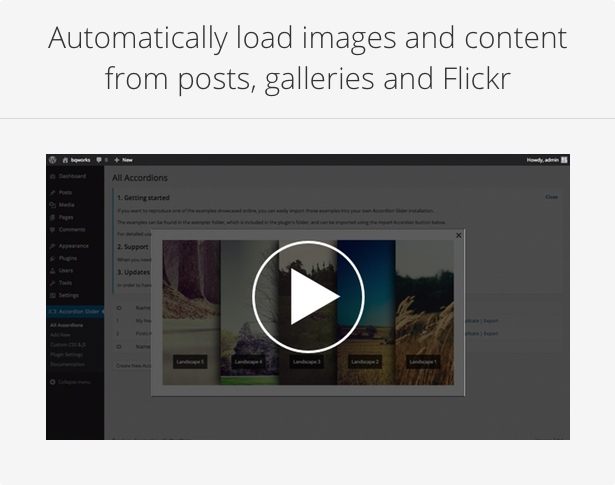Click the Tools wrench icon in sidebar
This screenshot has width=615, height=485.
(53, 283)
